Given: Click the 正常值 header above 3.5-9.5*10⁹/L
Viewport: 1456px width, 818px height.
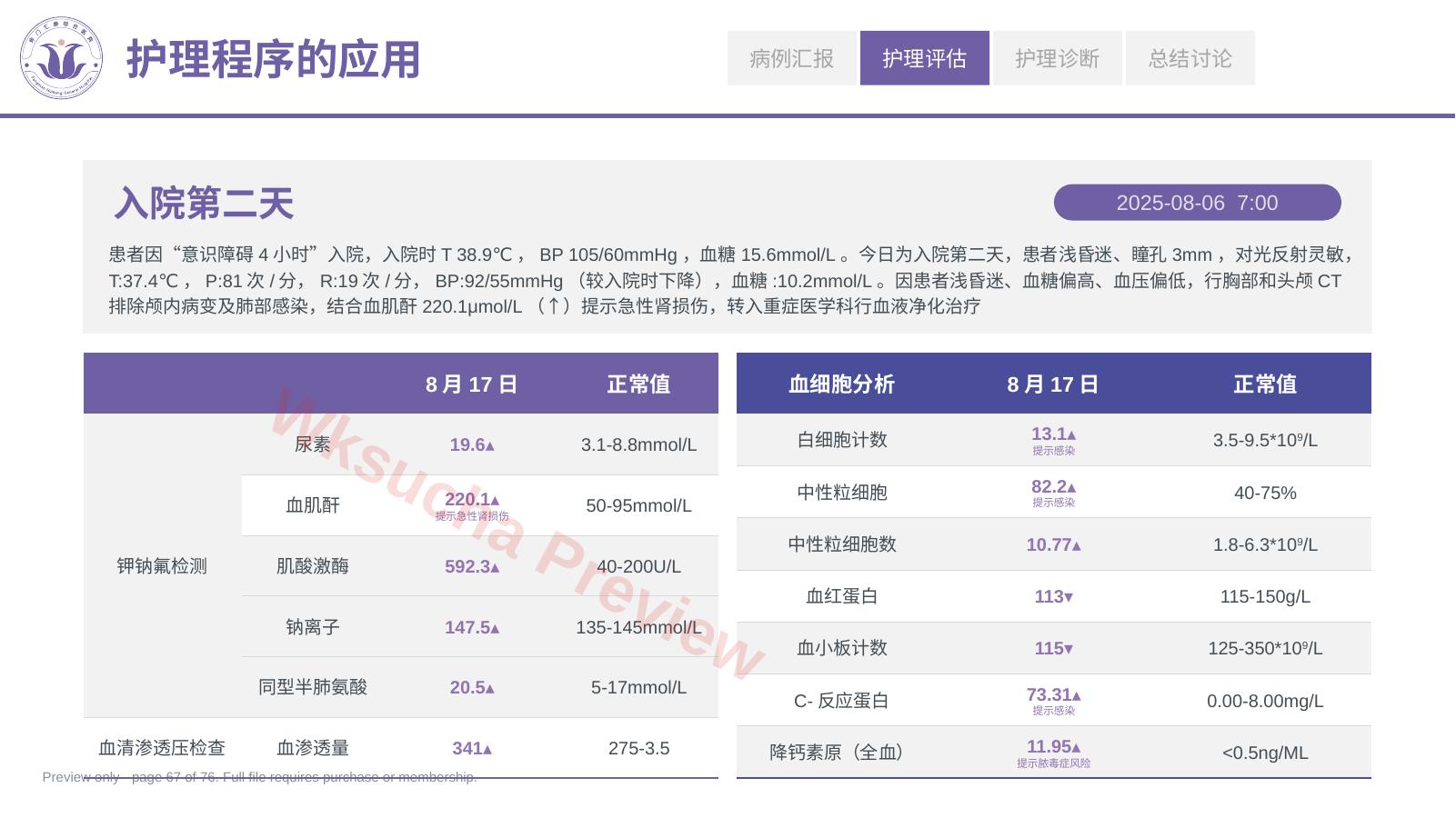Looking at the screenshot, I should point(1265,384).
